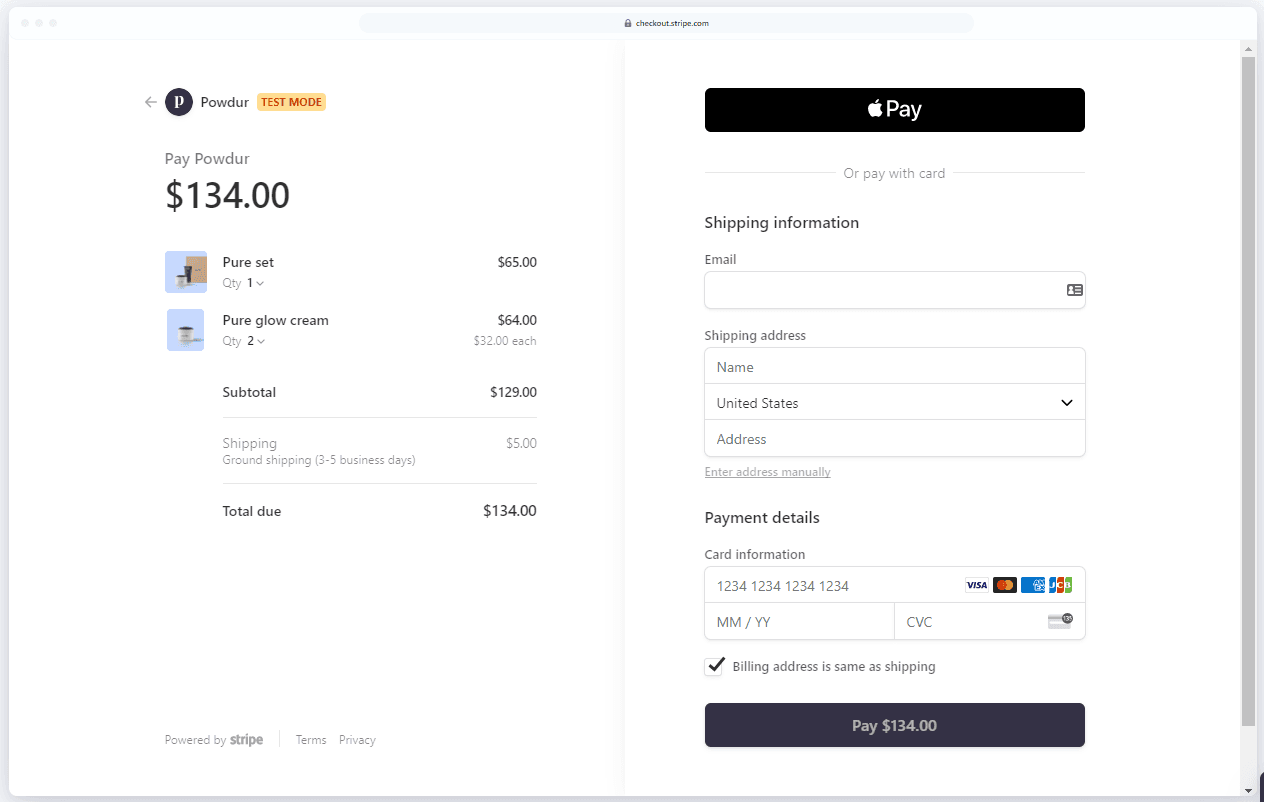Expand the United States country selector
The width and height of the screenshot is (1264, 802).
[x=894, y=402]
